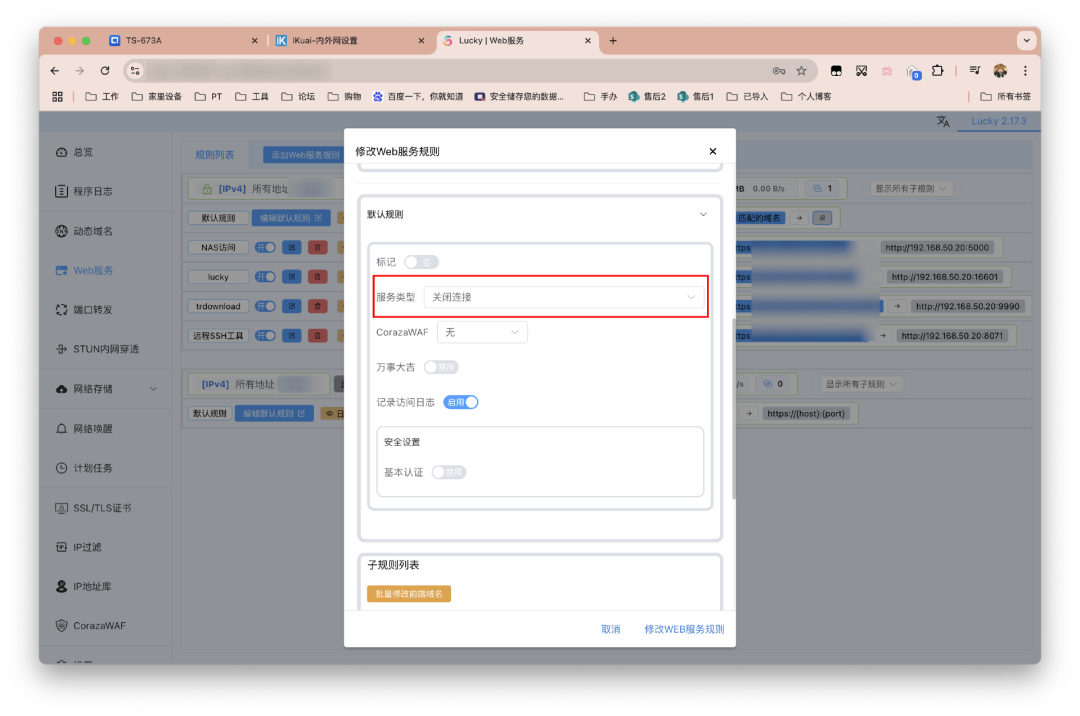Viewport: 1080px width, 716px height.
Task: Open the browser extensions puzzle icon
Action: [x=937, y=71]
